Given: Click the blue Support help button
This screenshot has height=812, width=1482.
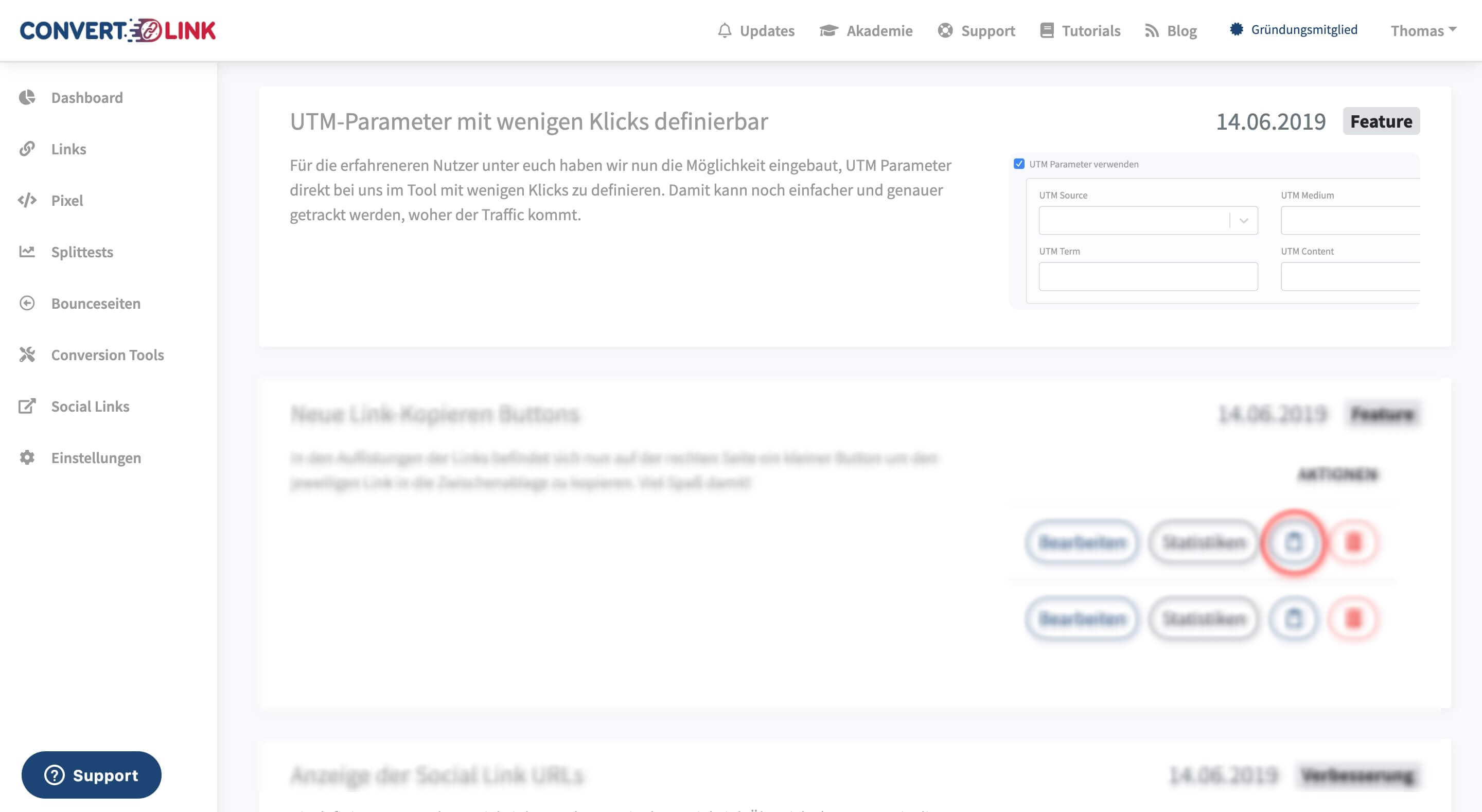Looking at the screenshot, I should coord(92,774).
